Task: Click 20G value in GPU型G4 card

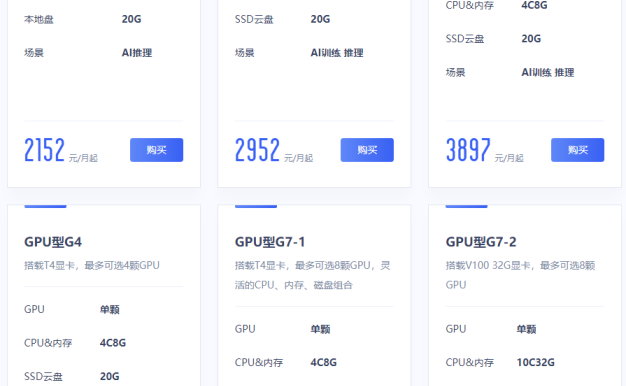Action: point(109,376)
